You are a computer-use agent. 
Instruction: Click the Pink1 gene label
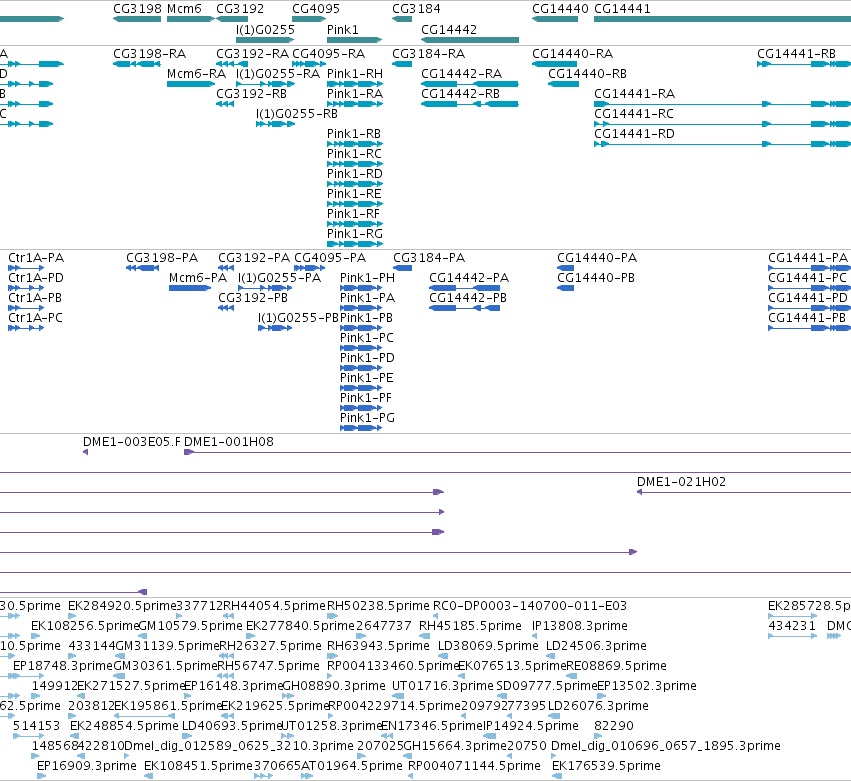point(342,29)
